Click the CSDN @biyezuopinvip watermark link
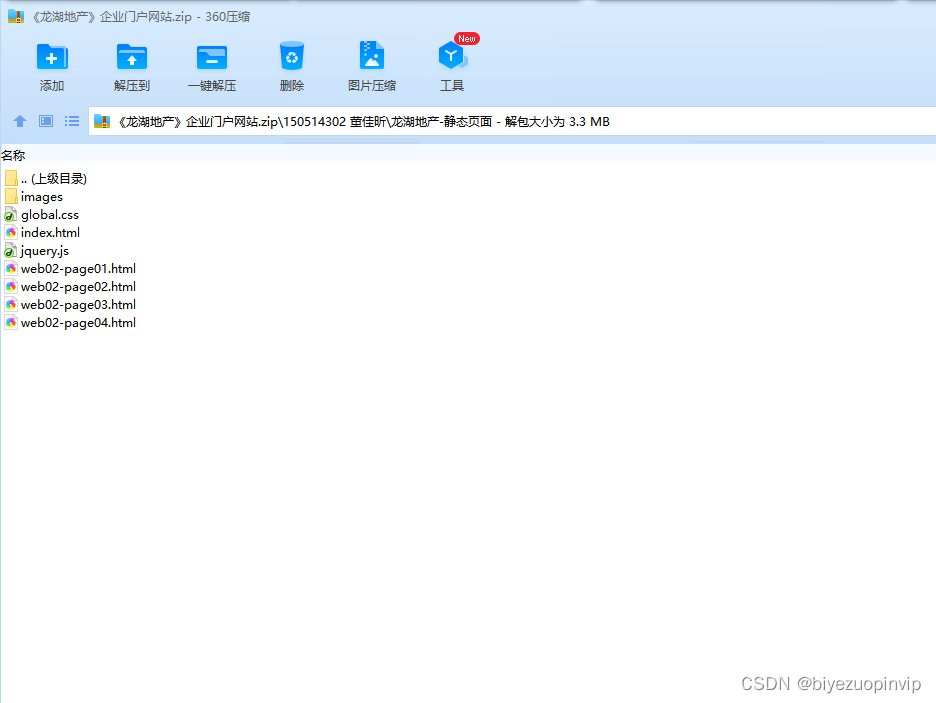 coord(830,684)
